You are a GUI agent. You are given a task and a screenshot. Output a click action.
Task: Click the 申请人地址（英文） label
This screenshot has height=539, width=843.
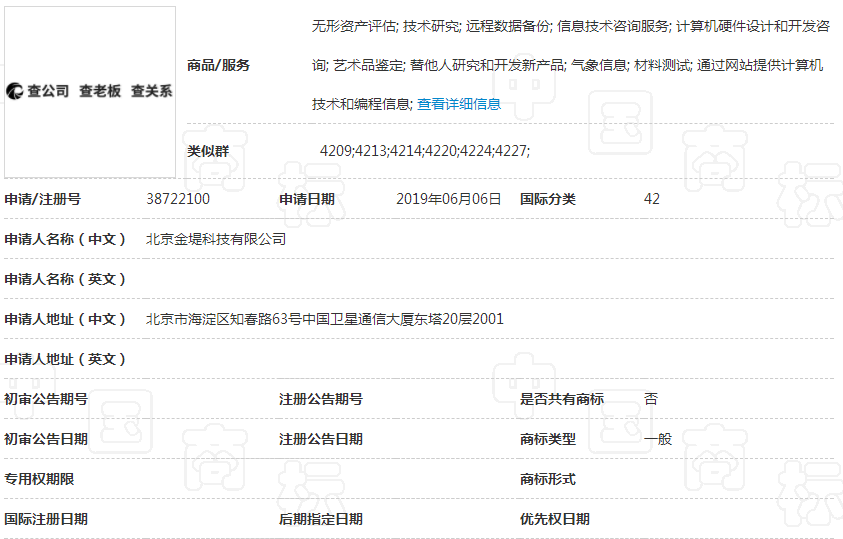click(x=66, y=359)
